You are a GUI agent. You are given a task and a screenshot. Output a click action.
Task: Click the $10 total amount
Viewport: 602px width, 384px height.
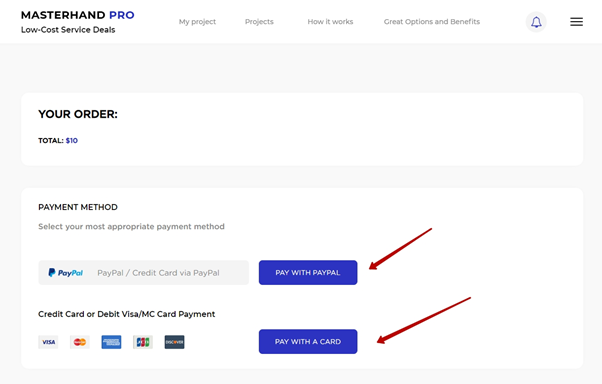click(x=71, y=141)
